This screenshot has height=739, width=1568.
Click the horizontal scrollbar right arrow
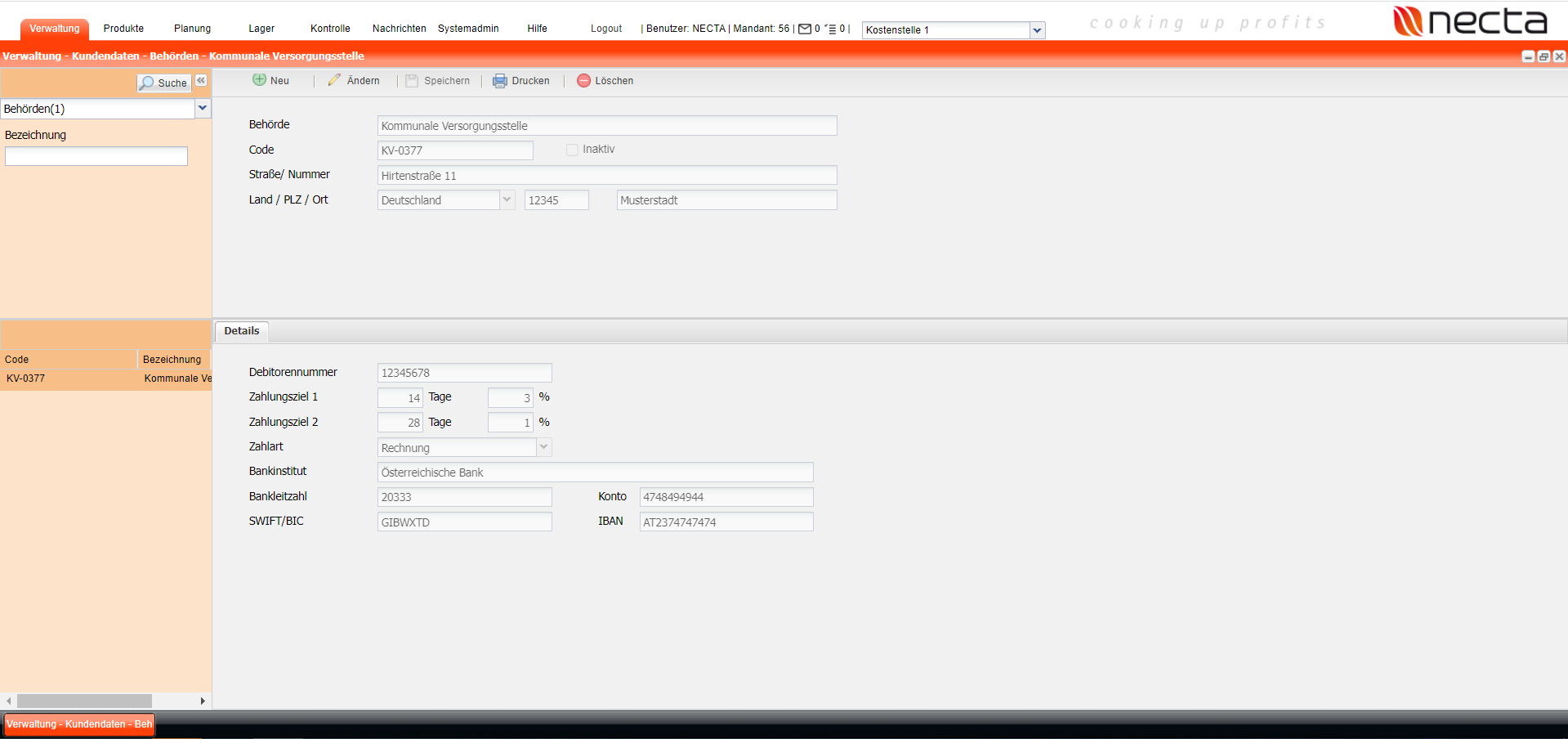203,701
